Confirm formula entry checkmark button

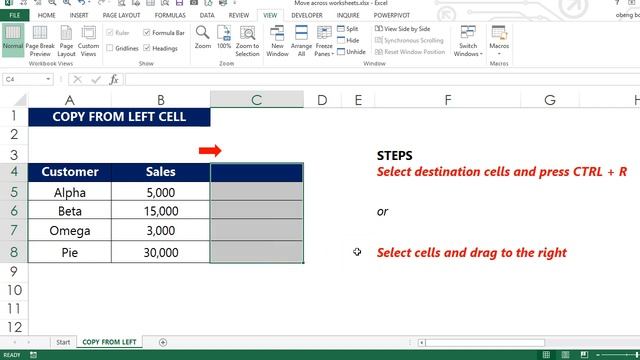coord(96,80)
